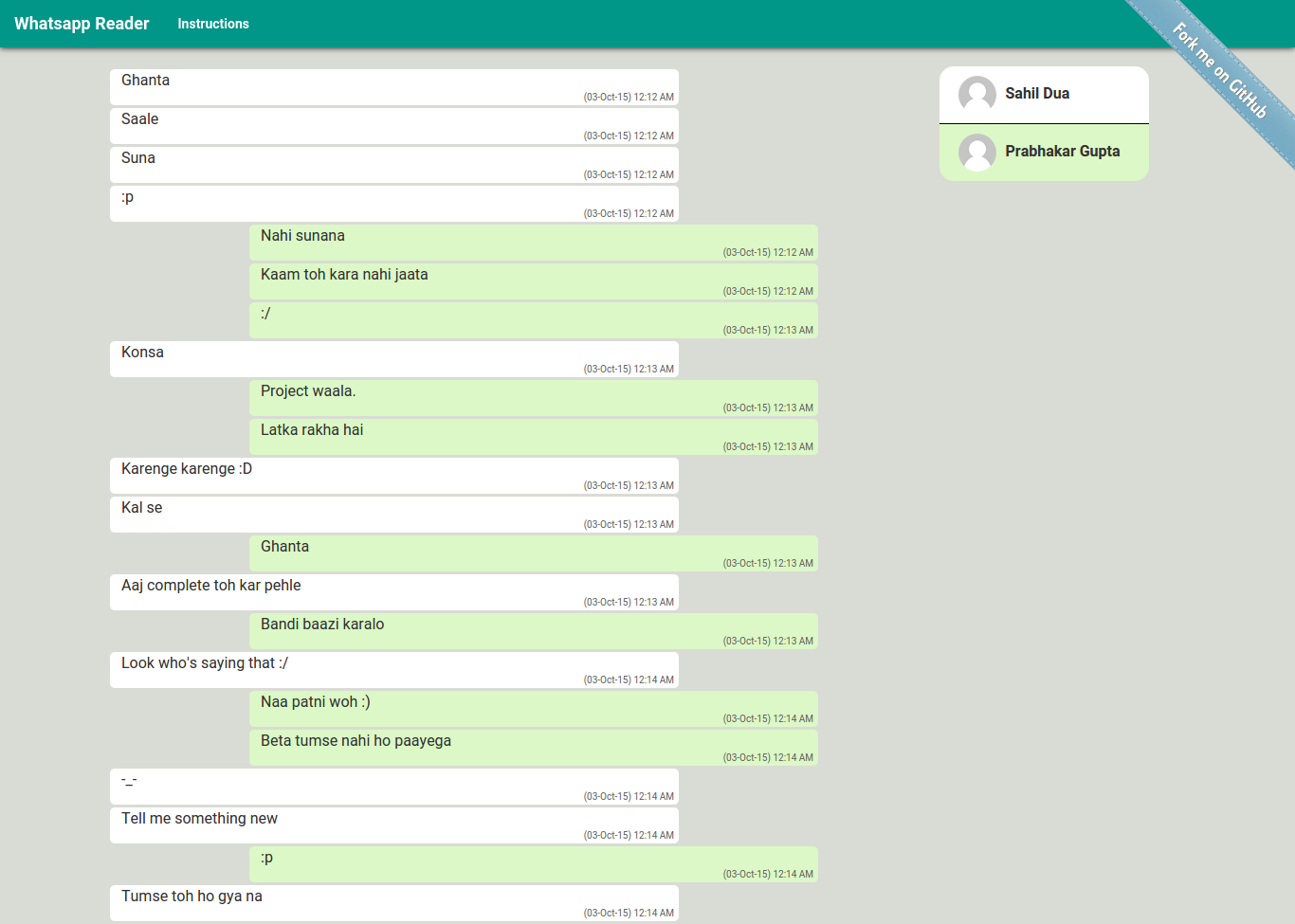Click the 'Aaj complete toh kar pehle' message

[x=393, y=592]
